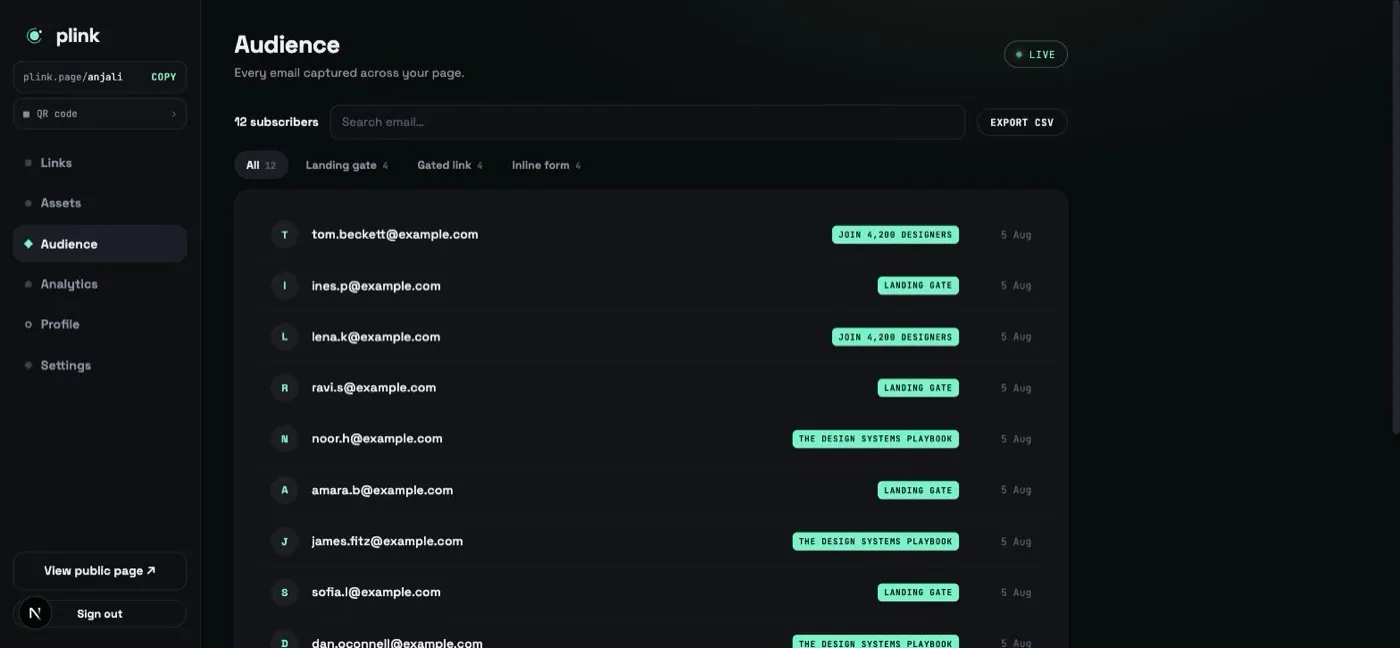Viewport: 1400px width, 648px height.
Task: Click the LIVE status badge
Action: (x=1036, y=54)
